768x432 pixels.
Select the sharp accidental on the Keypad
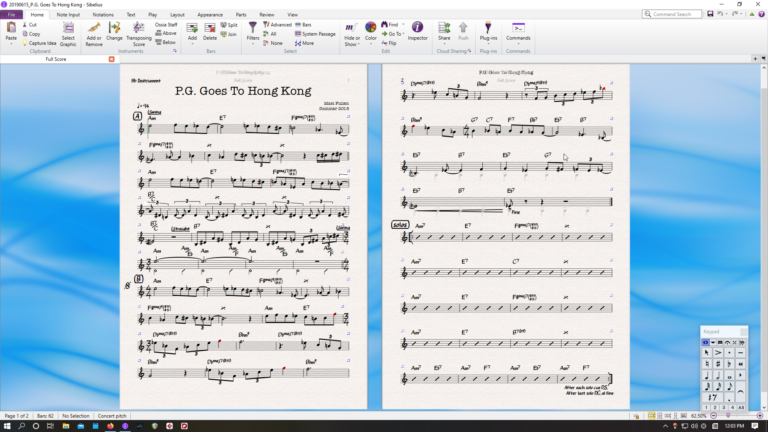click(718, 364)
